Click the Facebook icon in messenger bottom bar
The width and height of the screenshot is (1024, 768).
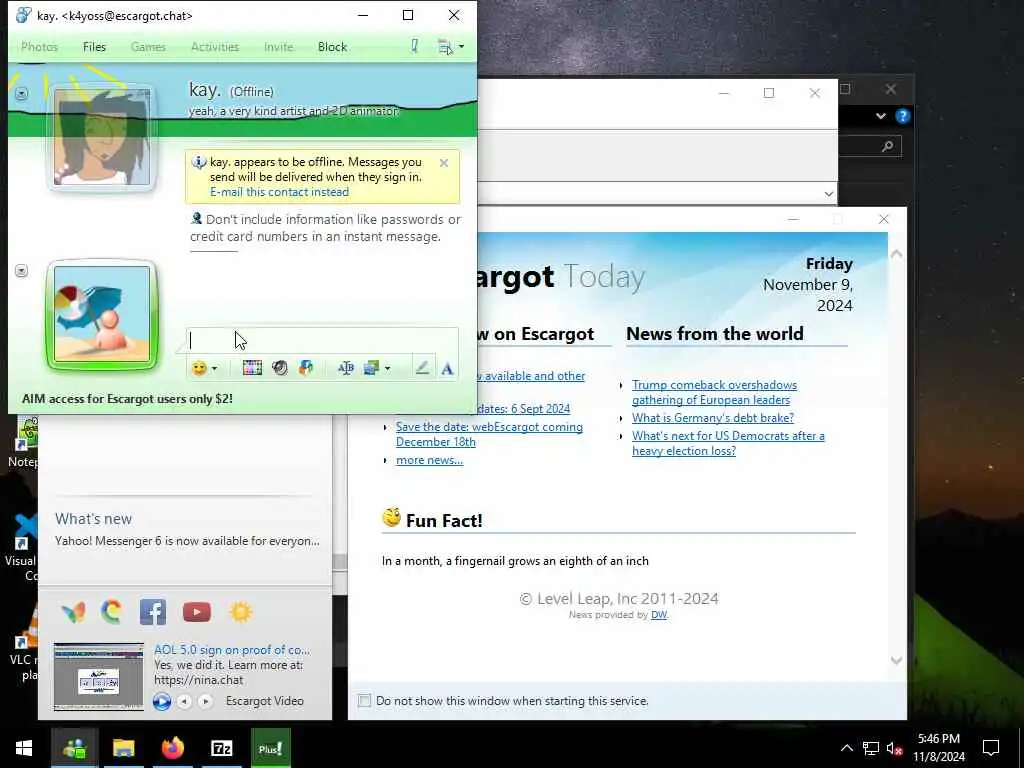coord(153,612)
